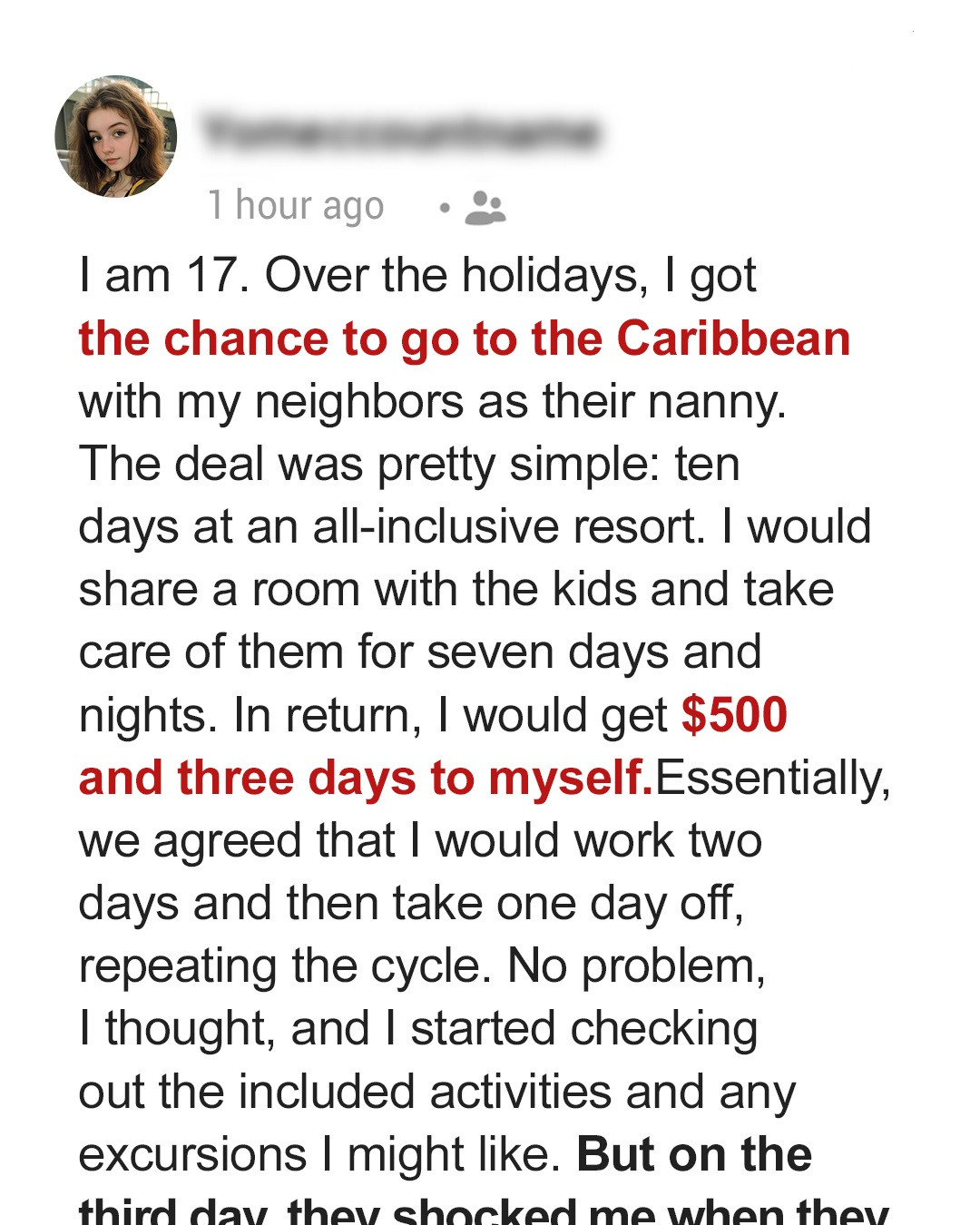Screen dimensions: 980x1225
Task: Click the dot separator before audience icon
Action: (444, 208)
